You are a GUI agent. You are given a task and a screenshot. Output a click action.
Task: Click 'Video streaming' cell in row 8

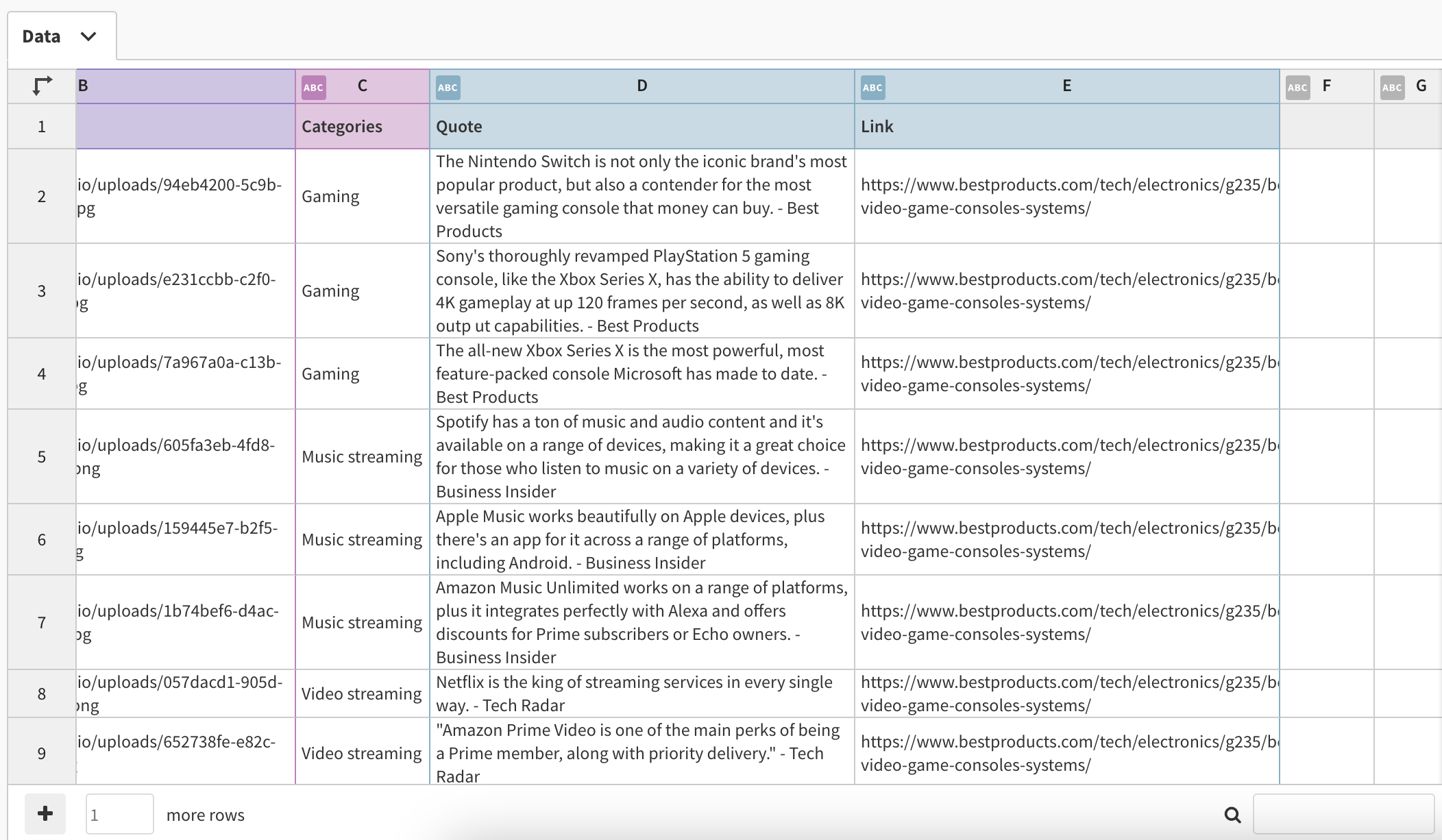pyautogui.click(x=363, y=693)
